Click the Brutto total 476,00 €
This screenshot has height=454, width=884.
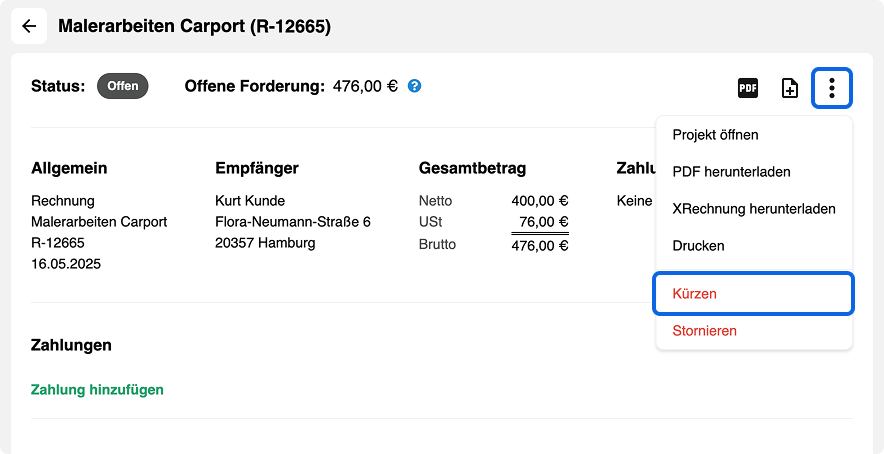point(540,246)
